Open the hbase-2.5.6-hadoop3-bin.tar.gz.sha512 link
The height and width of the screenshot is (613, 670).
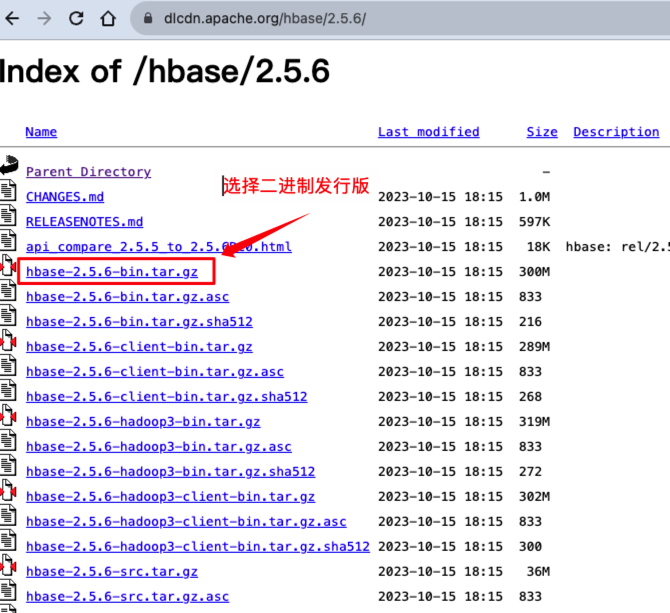coord(170,472)
